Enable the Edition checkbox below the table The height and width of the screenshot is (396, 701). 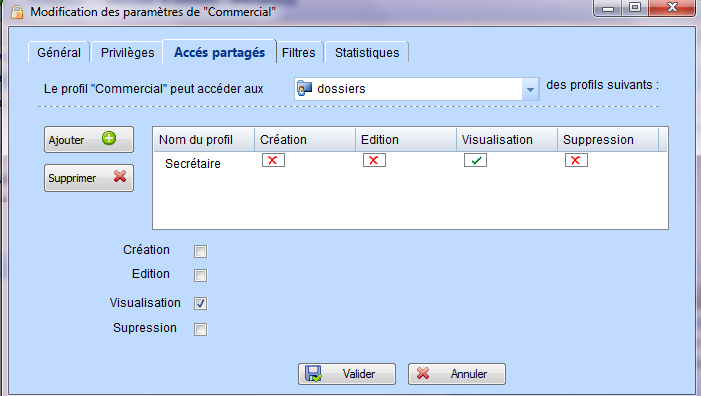(x=200, y=275)
